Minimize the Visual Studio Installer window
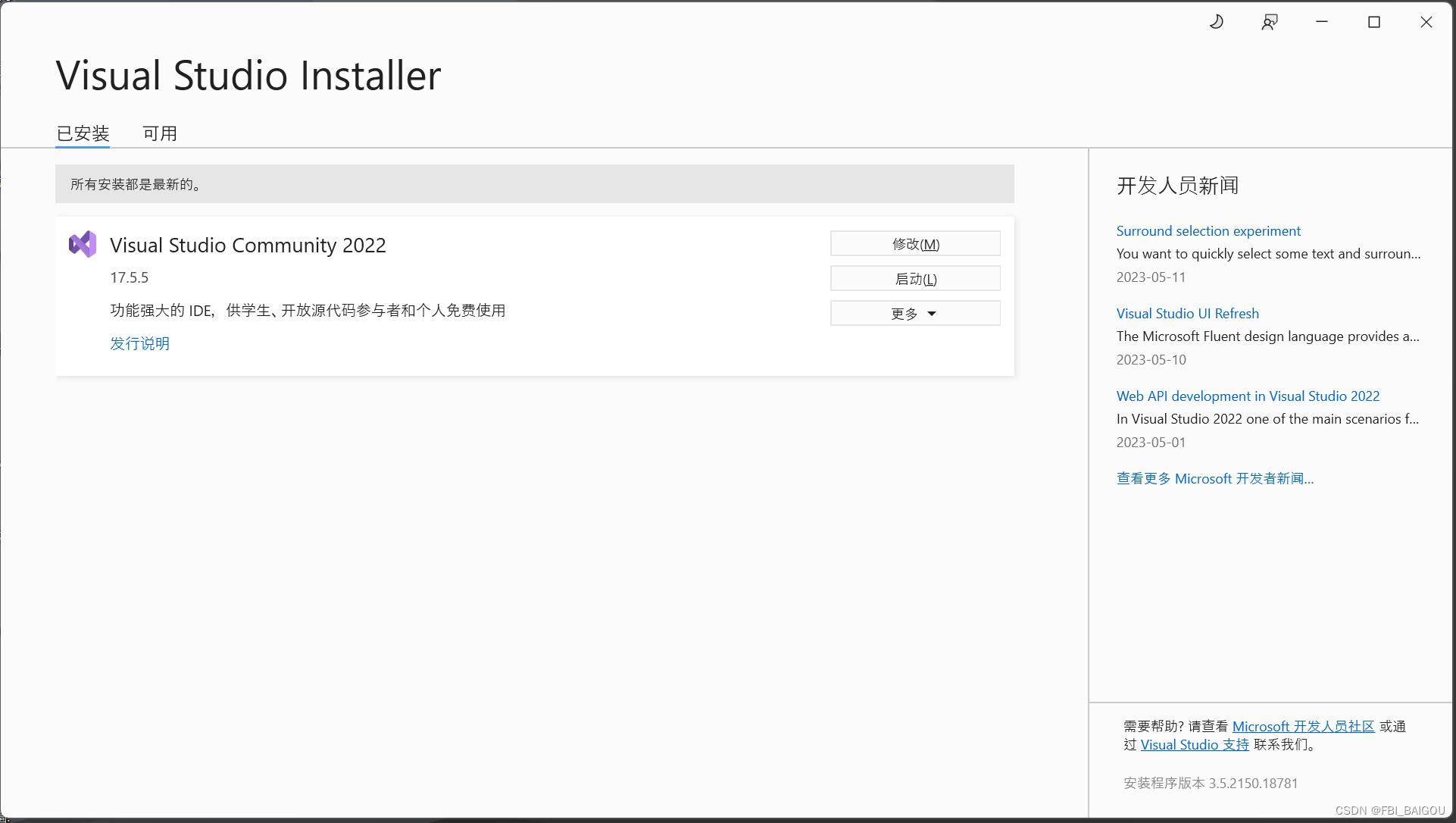Viewport: 1456px width, 823px height. (x=1321, y=21)
